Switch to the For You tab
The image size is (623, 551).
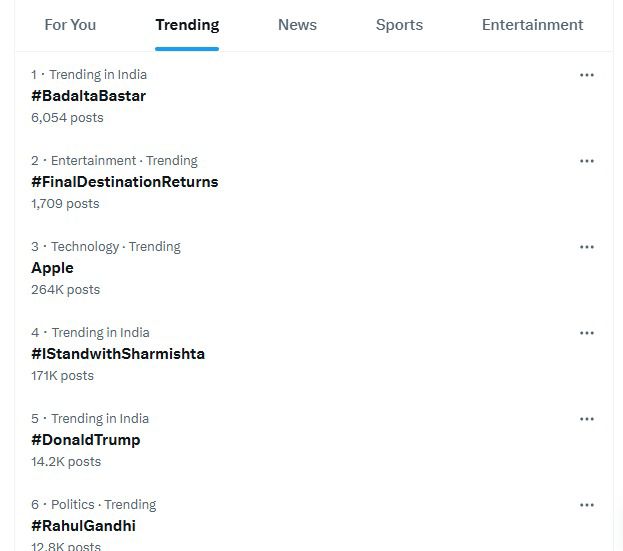70,25
